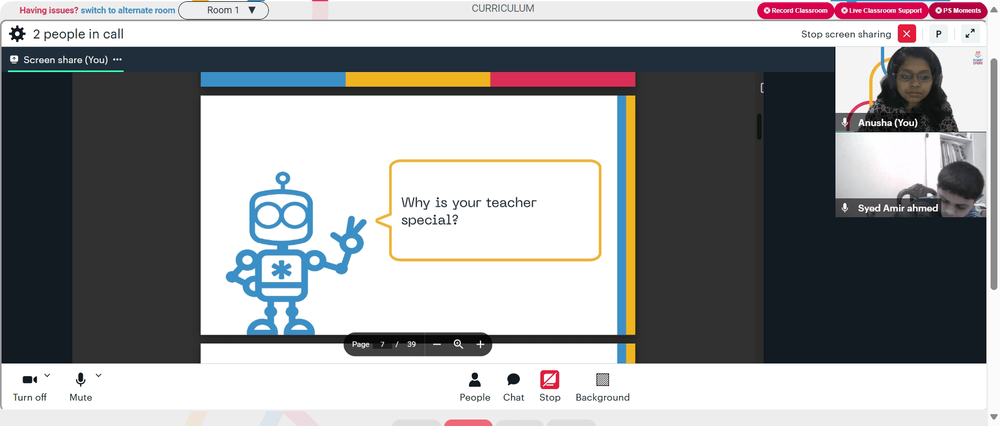The width and height of the screenshot is (1000, 426).
Task: Toggle the P button in header
Action: click(x=938, y=34)
